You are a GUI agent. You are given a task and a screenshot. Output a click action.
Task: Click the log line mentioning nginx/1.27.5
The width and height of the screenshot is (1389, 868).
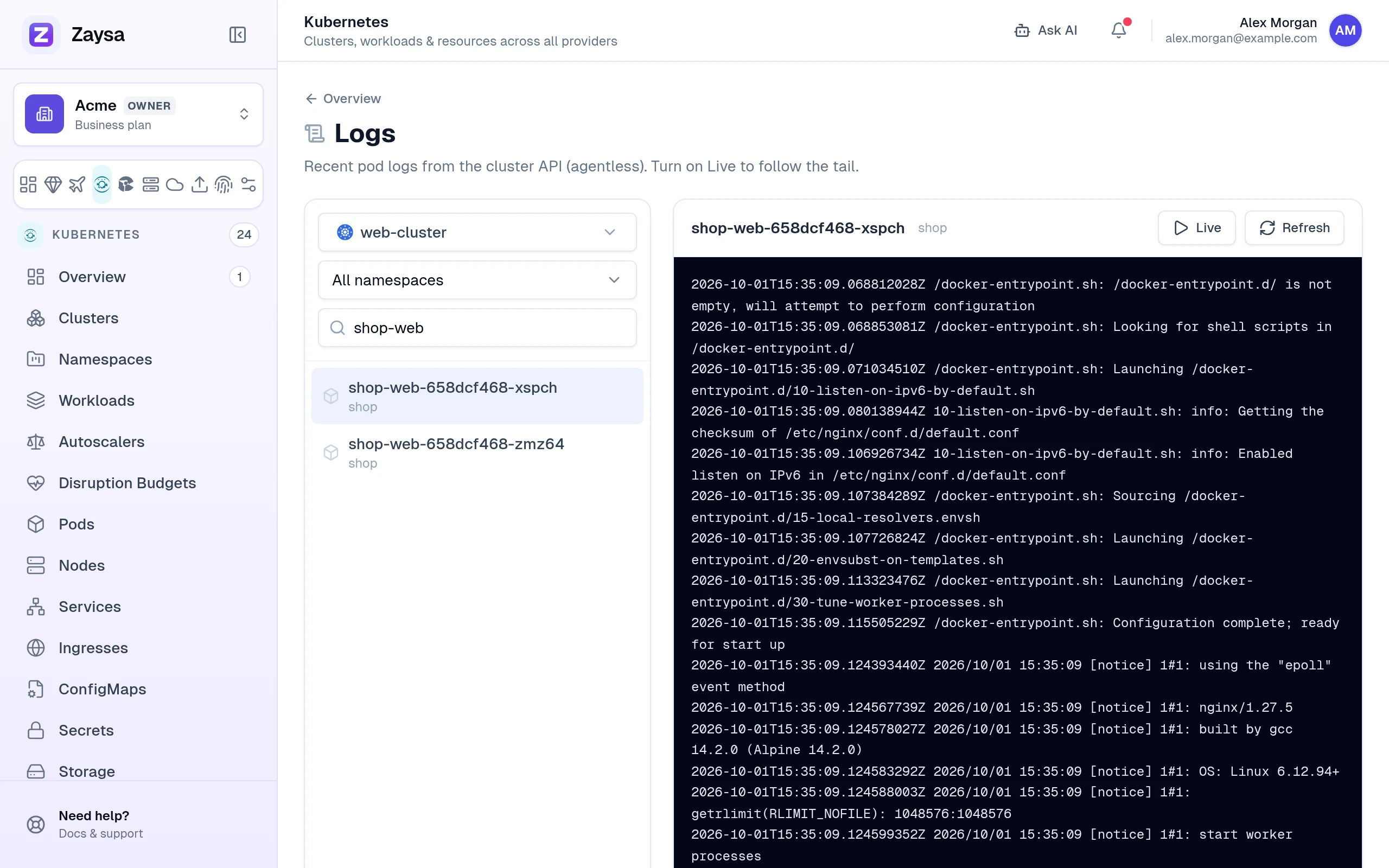tap(991, 707)
